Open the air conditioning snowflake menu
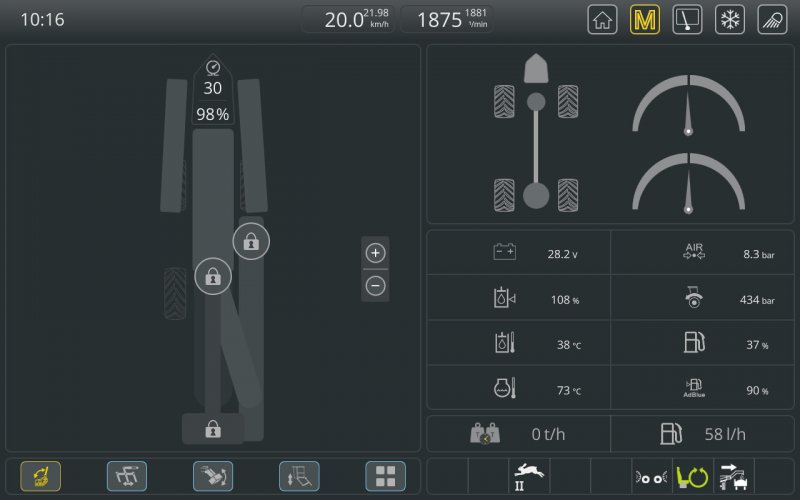Viewport: 800px width, 500px height. pyautogui.click(x=730, y=19)
